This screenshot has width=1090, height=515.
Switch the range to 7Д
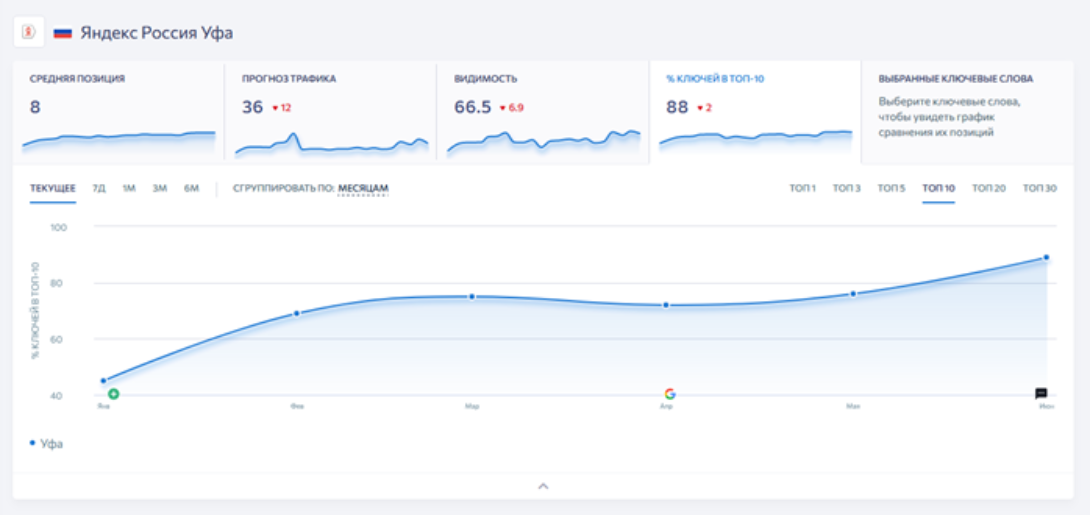tap(99, 188)
